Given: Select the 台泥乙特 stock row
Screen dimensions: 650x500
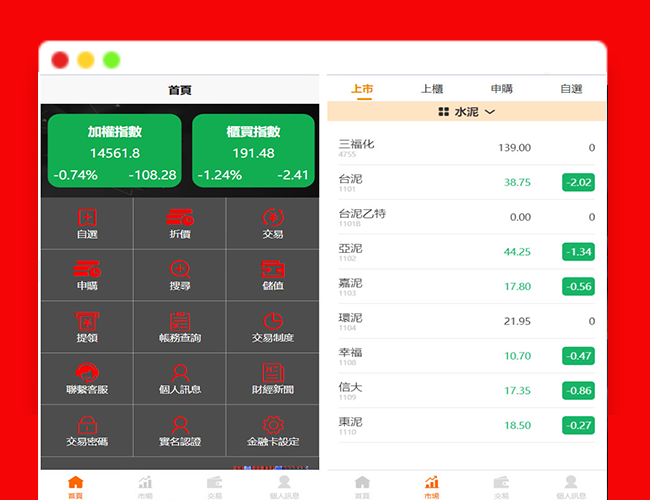Looking at the screenshot, I should [x=466, y=217].
